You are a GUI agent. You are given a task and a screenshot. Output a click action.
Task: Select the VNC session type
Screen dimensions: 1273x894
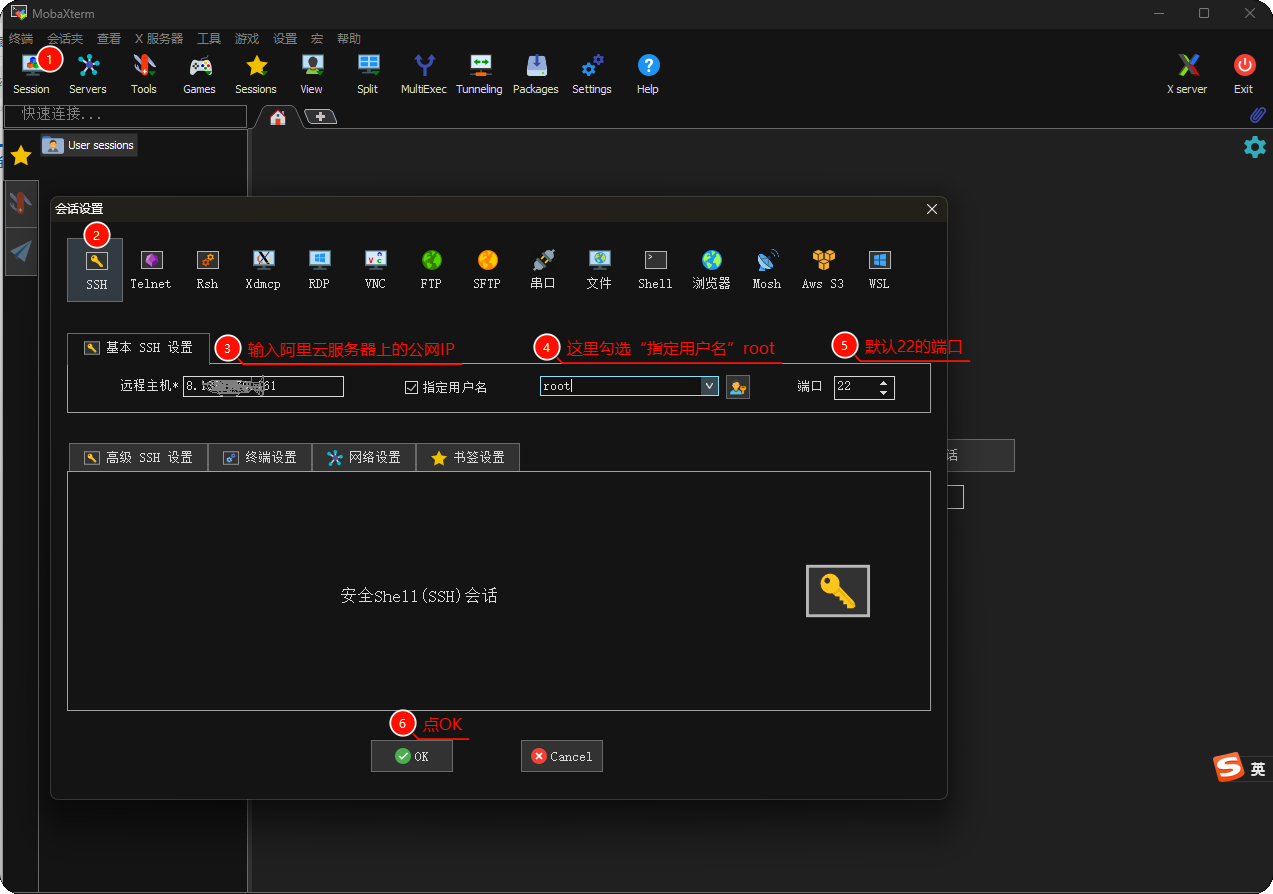(x=375, y=270)
